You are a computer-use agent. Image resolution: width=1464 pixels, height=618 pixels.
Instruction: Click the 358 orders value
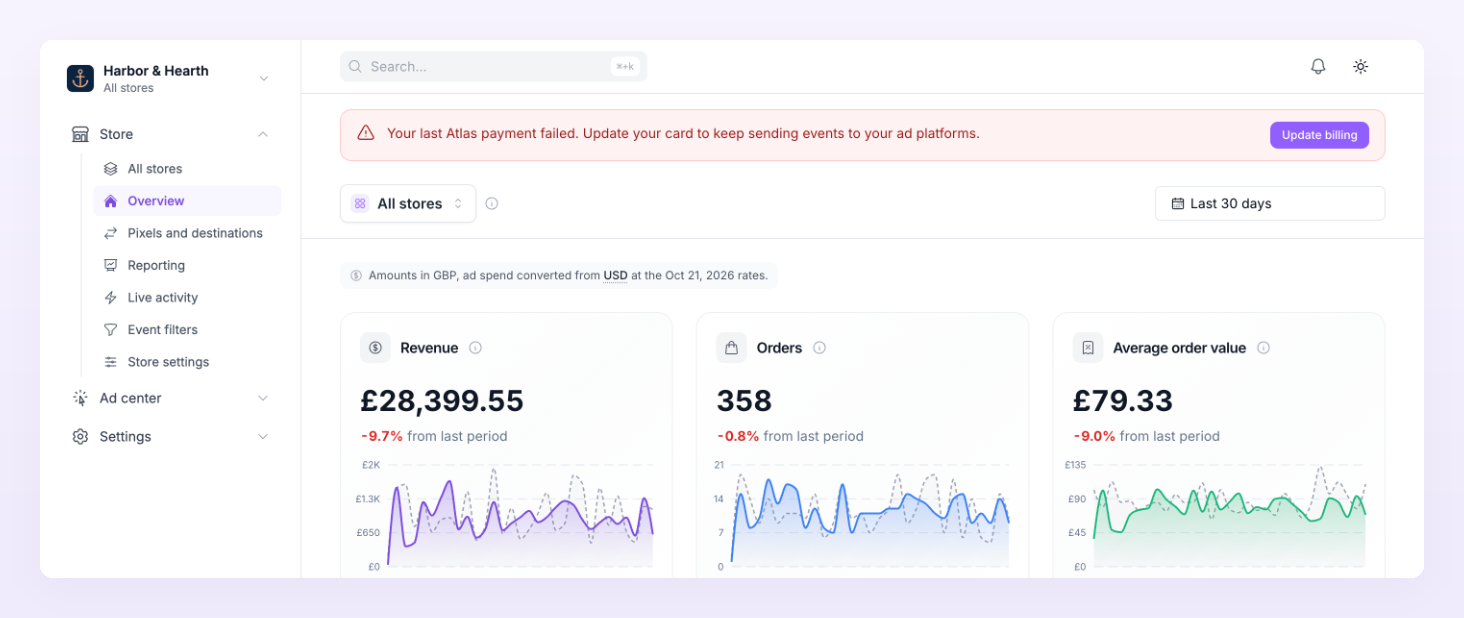744,401
